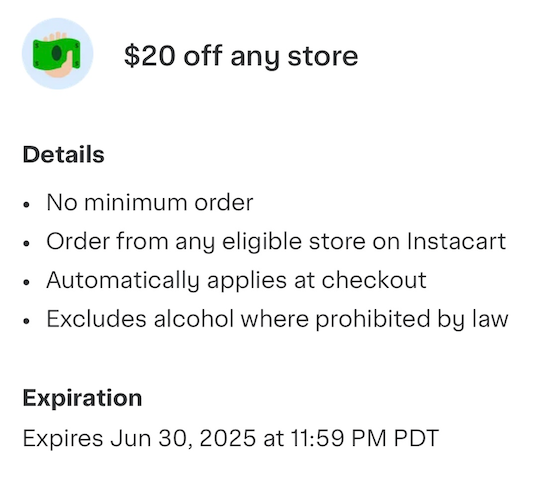
Task: Click the bullet dot before 'No minimum order'
Action: coord(26,205)
